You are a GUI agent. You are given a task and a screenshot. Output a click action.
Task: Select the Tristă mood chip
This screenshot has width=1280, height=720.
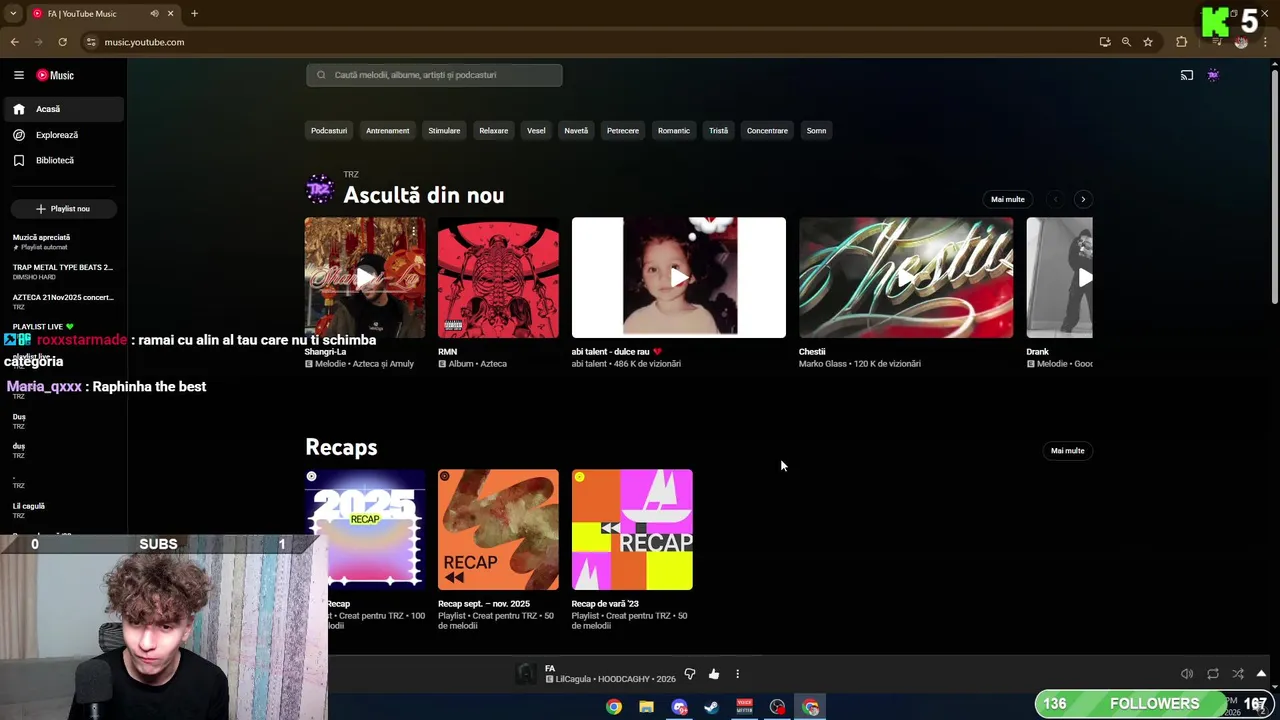(718, 131)
